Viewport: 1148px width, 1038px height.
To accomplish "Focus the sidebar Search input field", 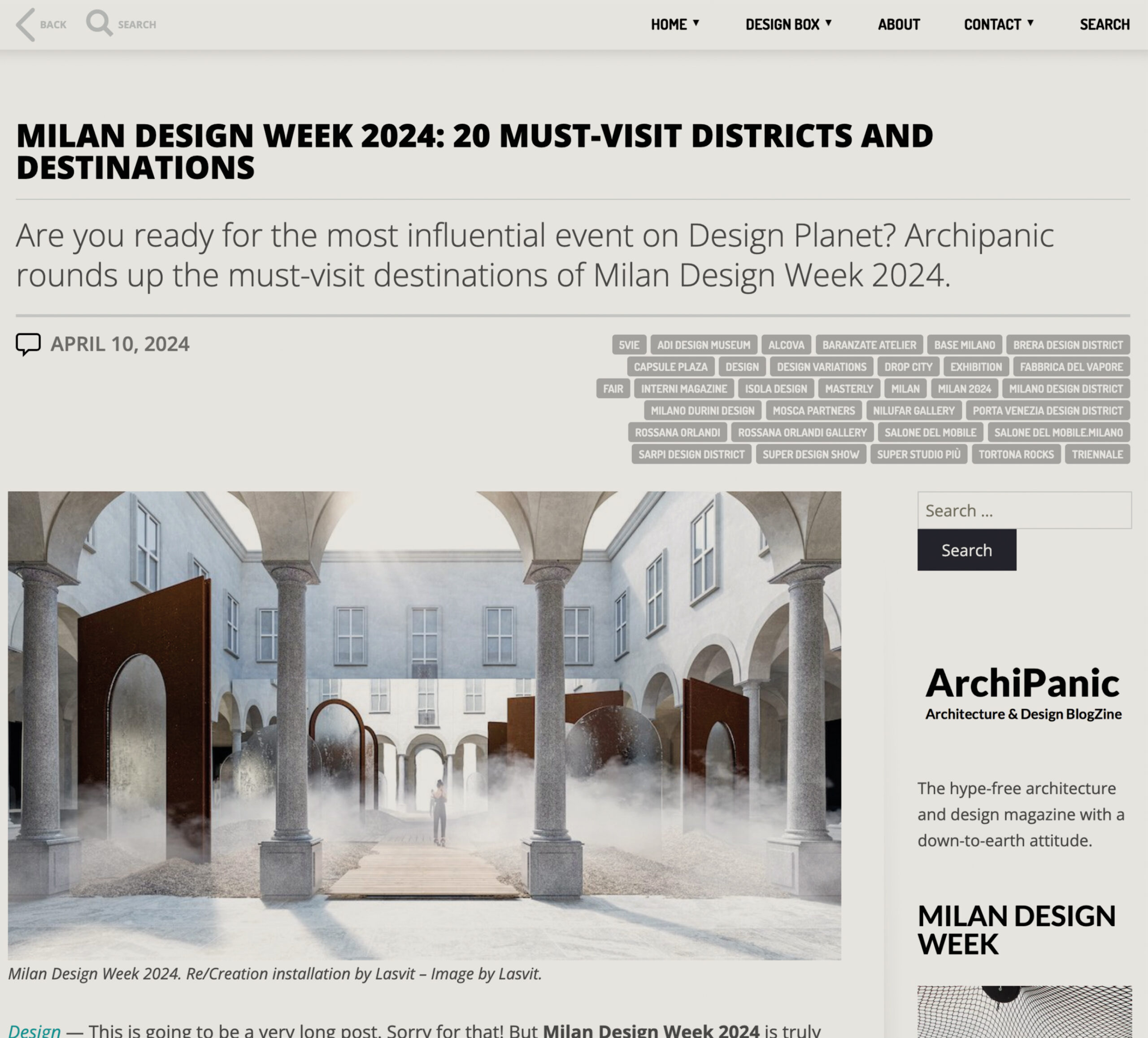I will pos(1024,510).
